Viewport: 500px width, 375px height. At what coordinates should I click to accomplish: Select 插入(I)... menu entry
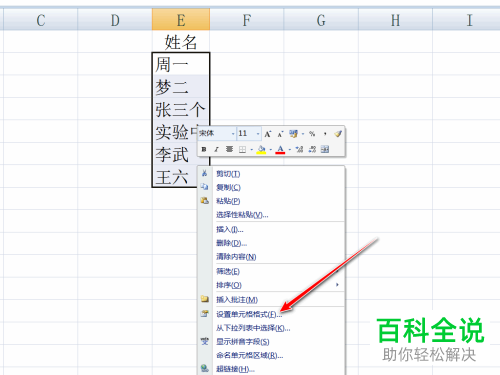(271, 229)
